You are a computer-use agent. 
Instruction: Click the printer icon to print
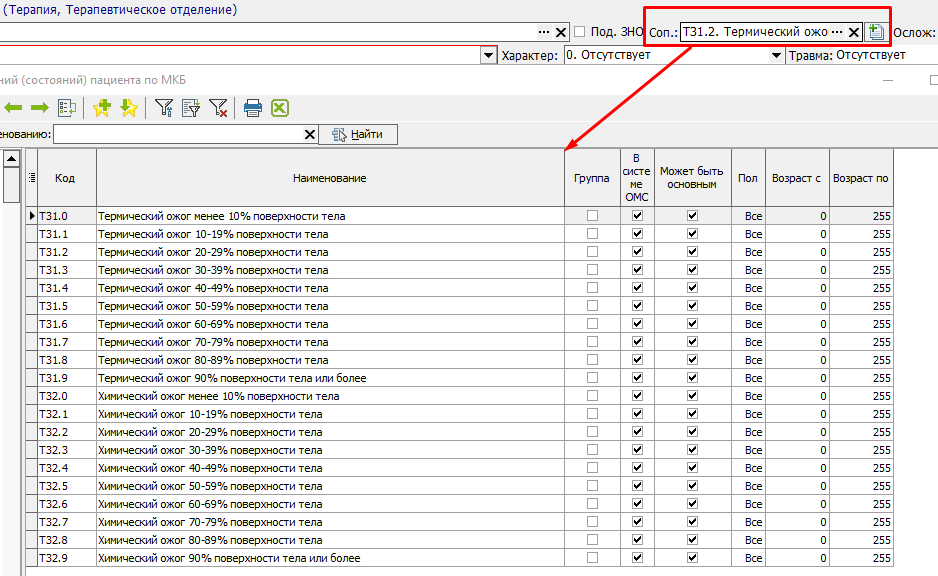(253, 108)
